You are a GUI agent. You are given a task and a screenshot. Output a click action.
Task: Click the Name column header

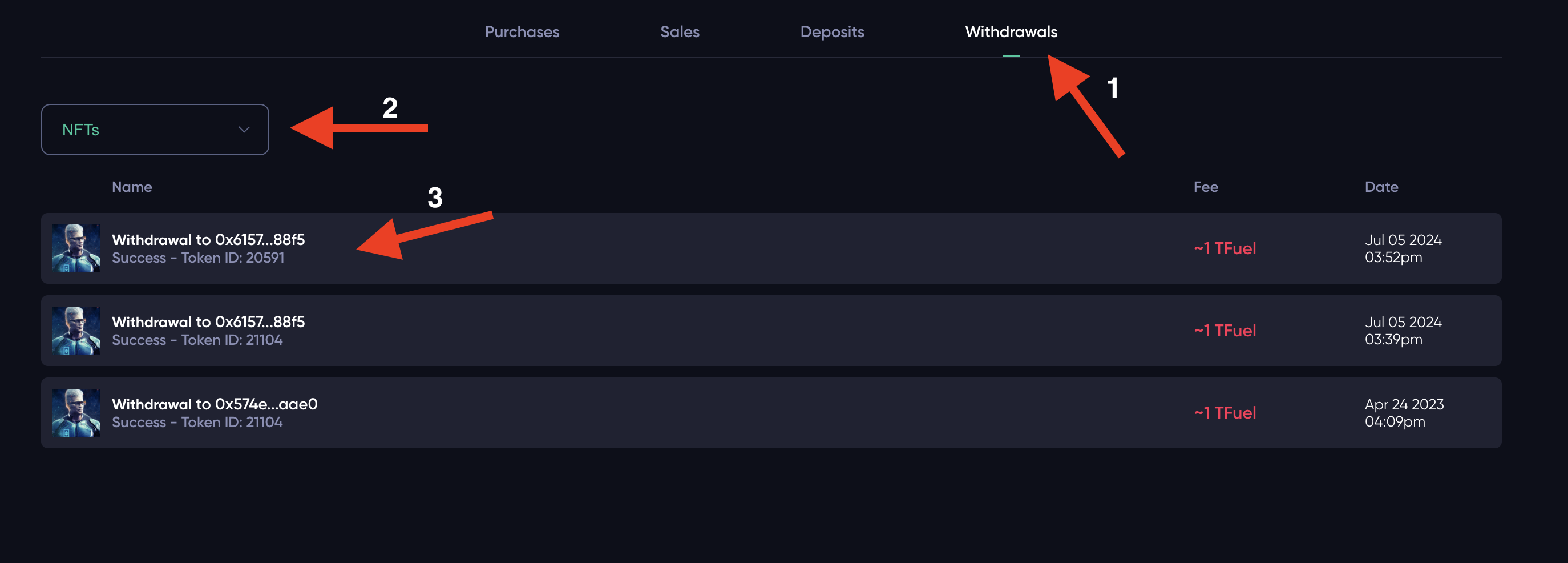(131, 187)
